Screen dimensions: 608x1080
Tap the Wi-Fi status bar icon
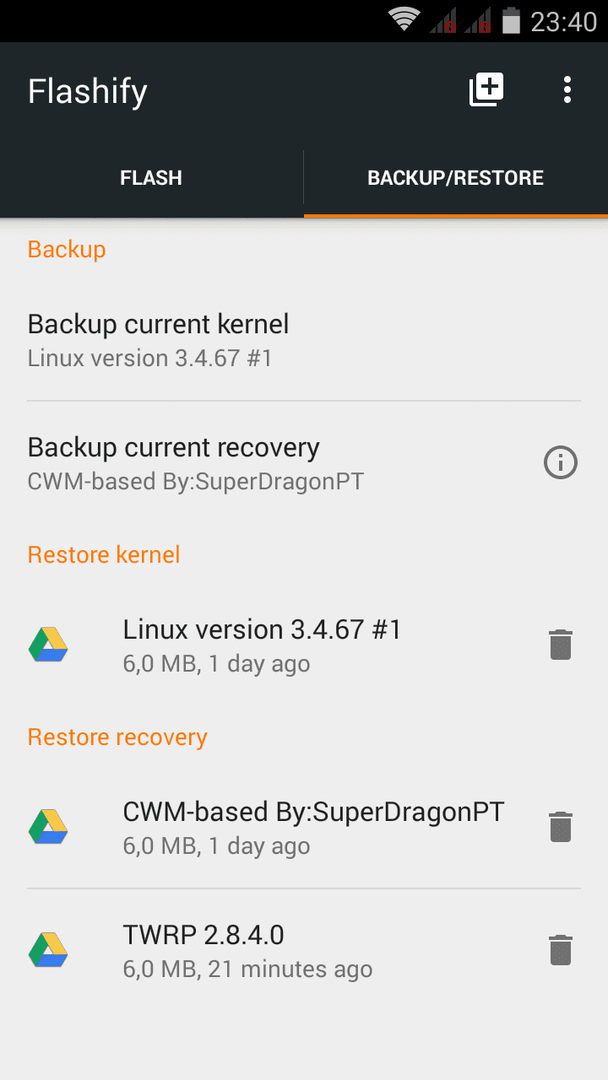pos(404,20)
